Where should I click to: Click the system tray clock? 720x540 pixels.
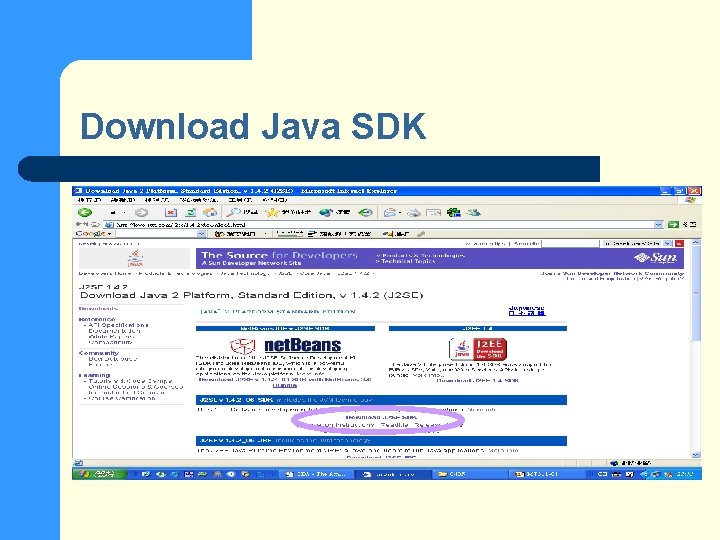tap(684, 474)
